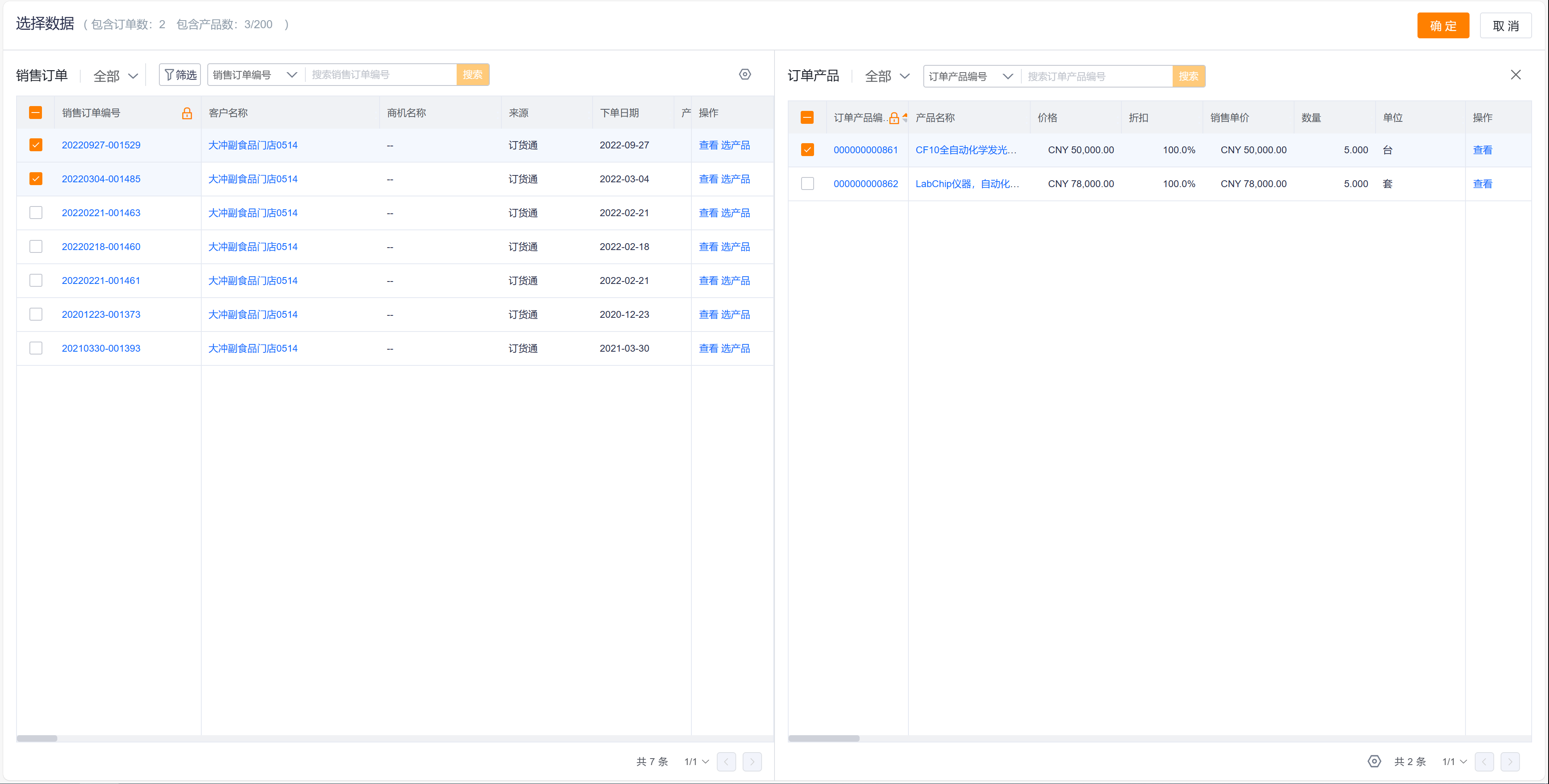Viewport: 1549px width, 784px height.
Task: Check the order 20220221-001463 checkbox
Action: click(36, 213)
